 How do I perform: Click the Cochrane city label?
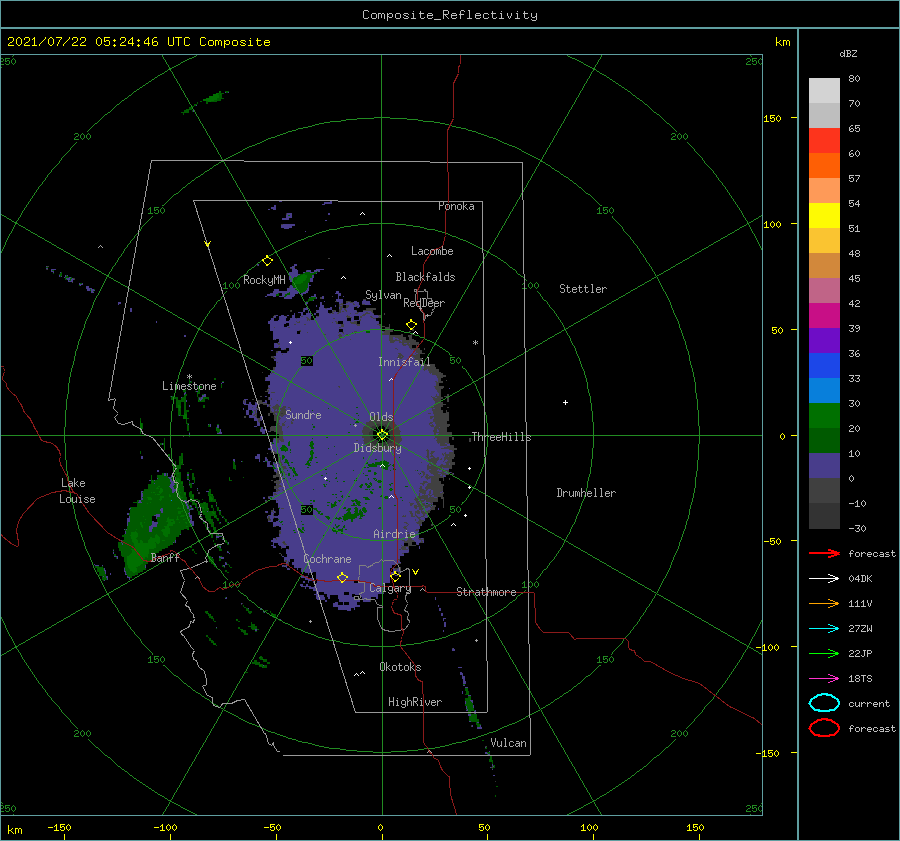327,559
